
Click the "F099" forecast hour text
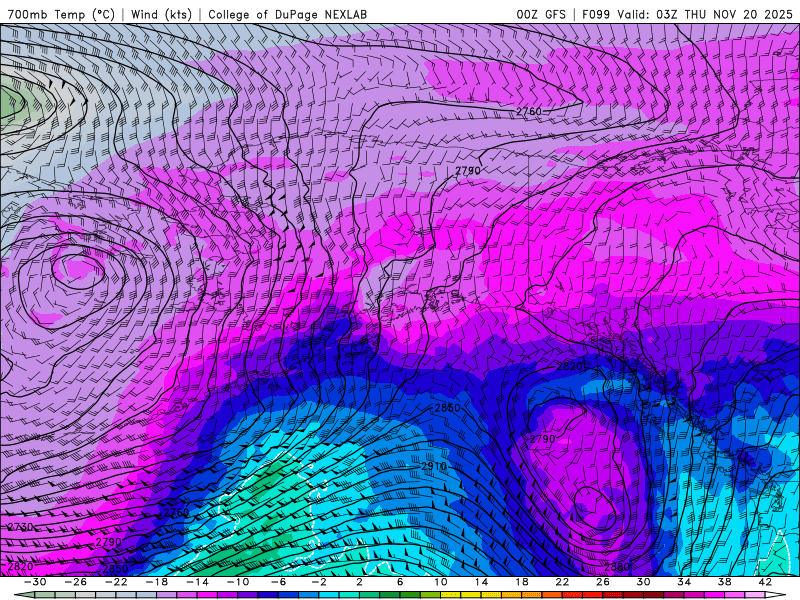(595, 14)
